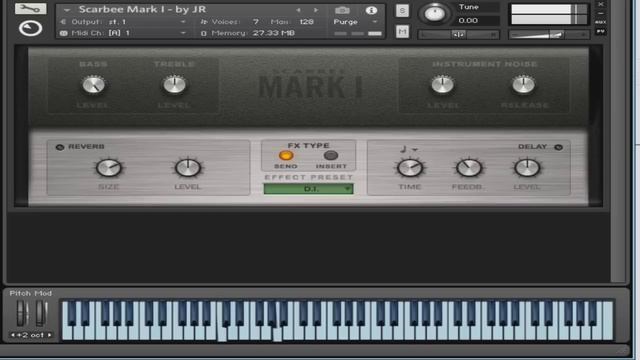Select the Insert FX type
Screen dimensions: 640x360
(331, 156)
